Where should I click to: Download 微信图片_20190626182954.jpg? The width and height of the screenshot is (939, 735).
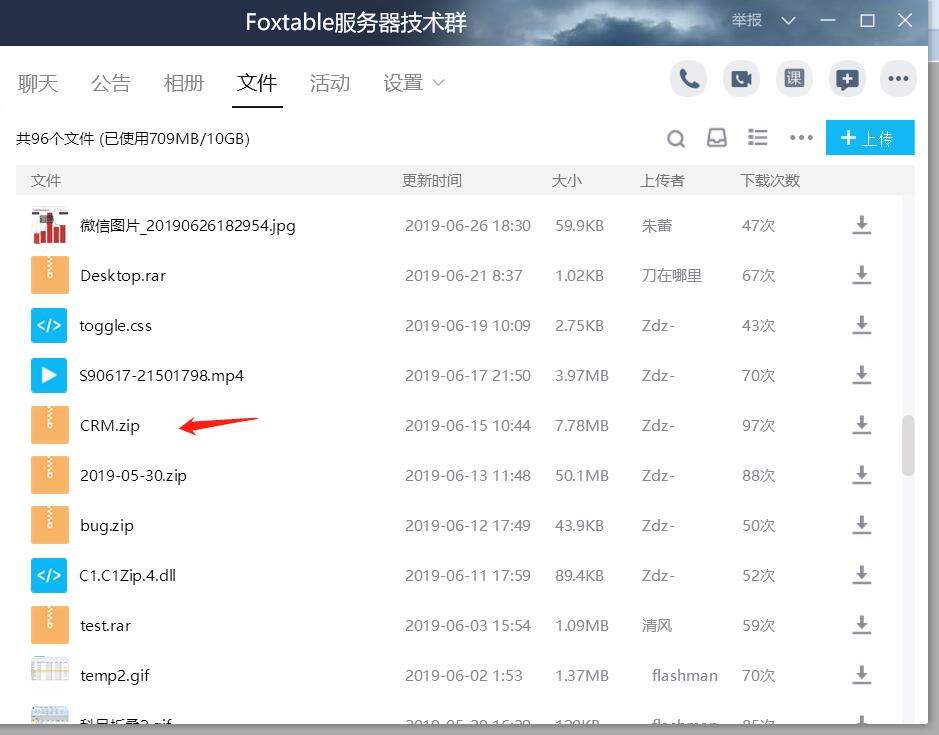[861, 225]
